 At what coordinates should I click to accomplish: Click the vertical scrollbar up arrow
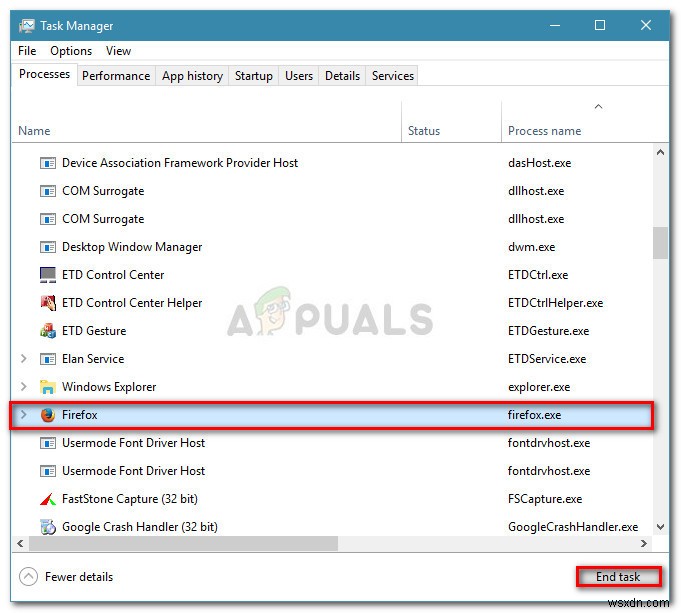pos(661,152)
